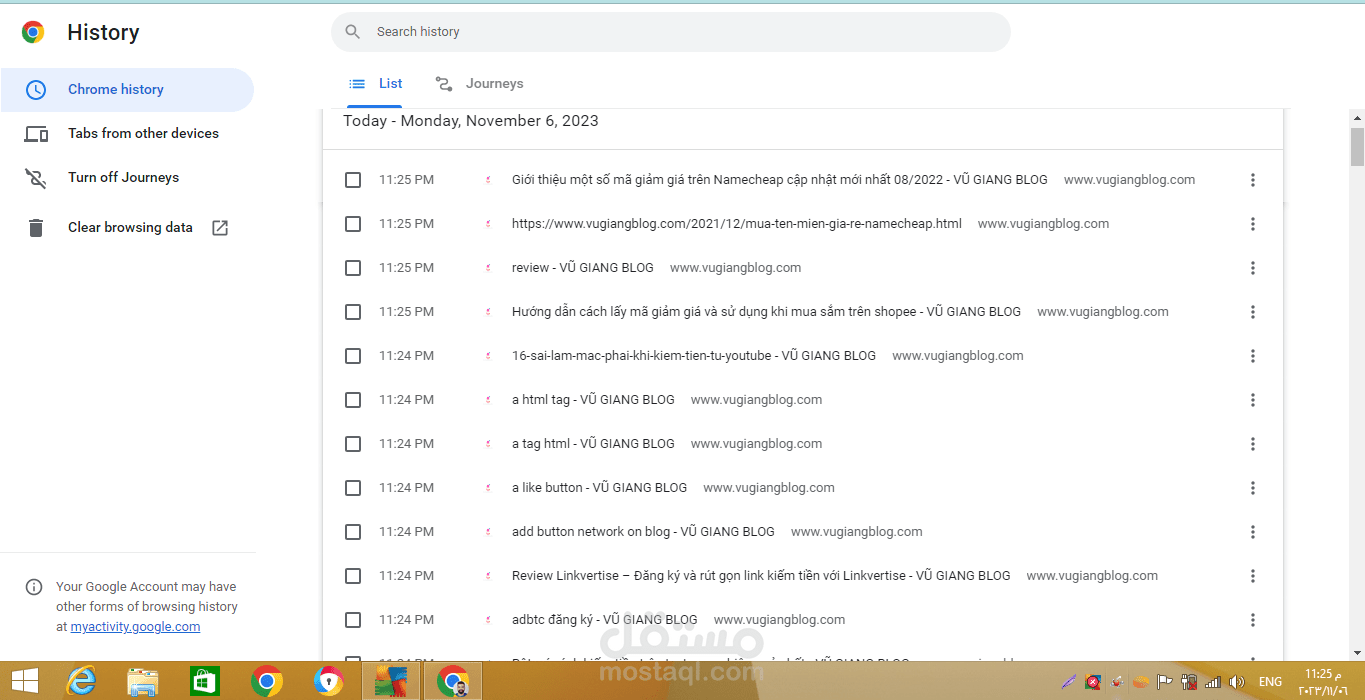Open myactivity.google.com link
1365x700 pixels.
(x=135, y=627)
